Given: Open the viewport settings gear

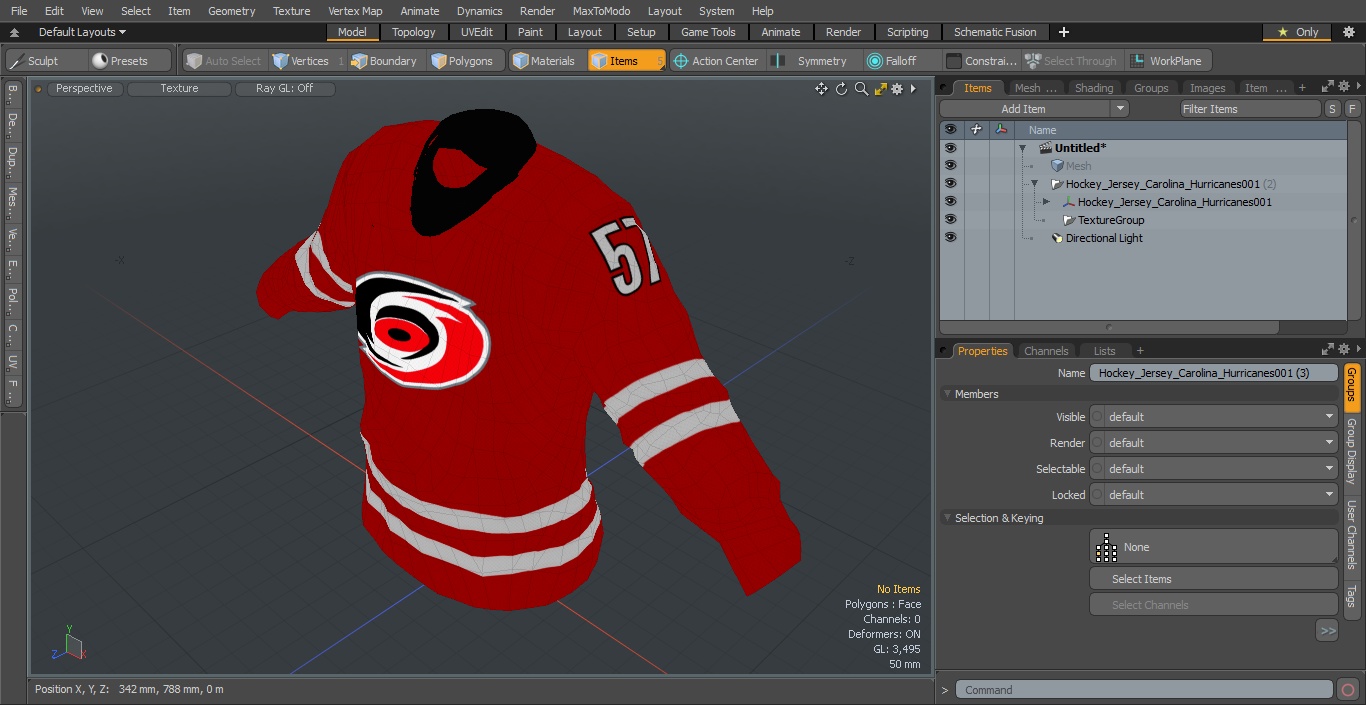Looking at the screenshot, I should [x=897, y=89].
